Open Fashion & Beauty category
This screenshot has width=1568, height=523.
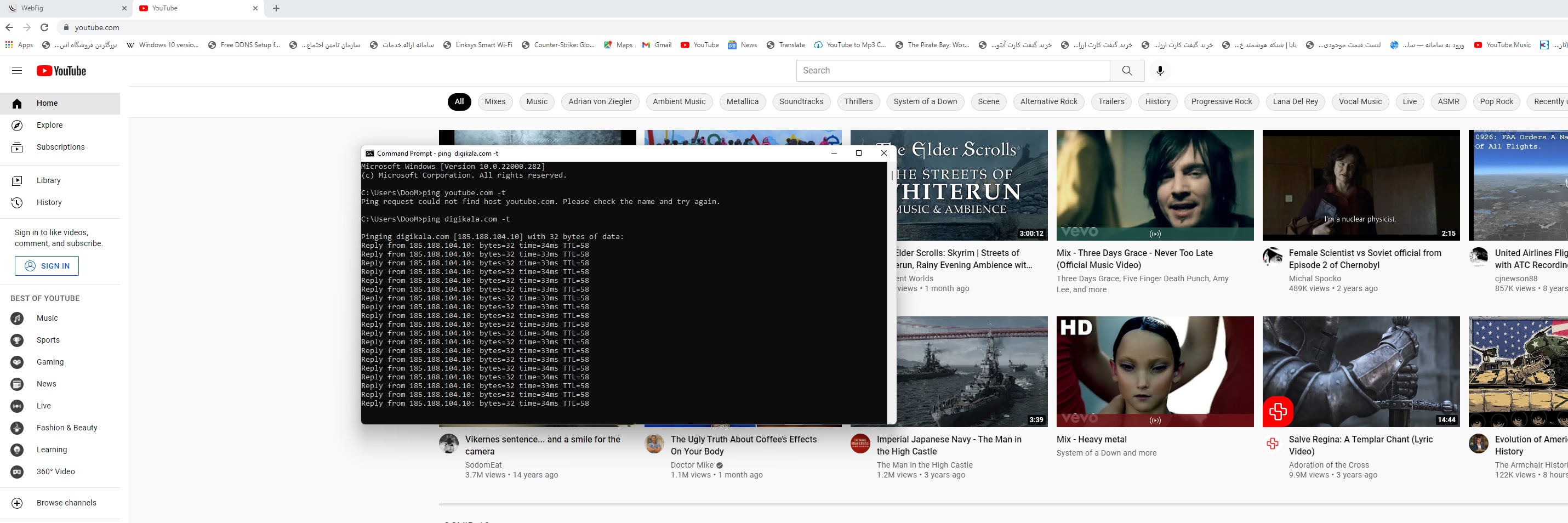tap(60, 428)
